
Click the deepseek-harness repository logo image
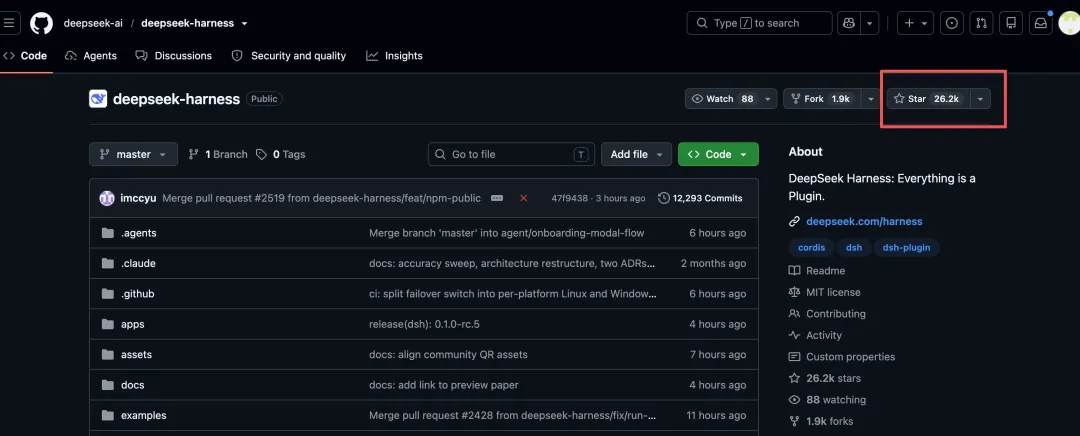(98, 99)
